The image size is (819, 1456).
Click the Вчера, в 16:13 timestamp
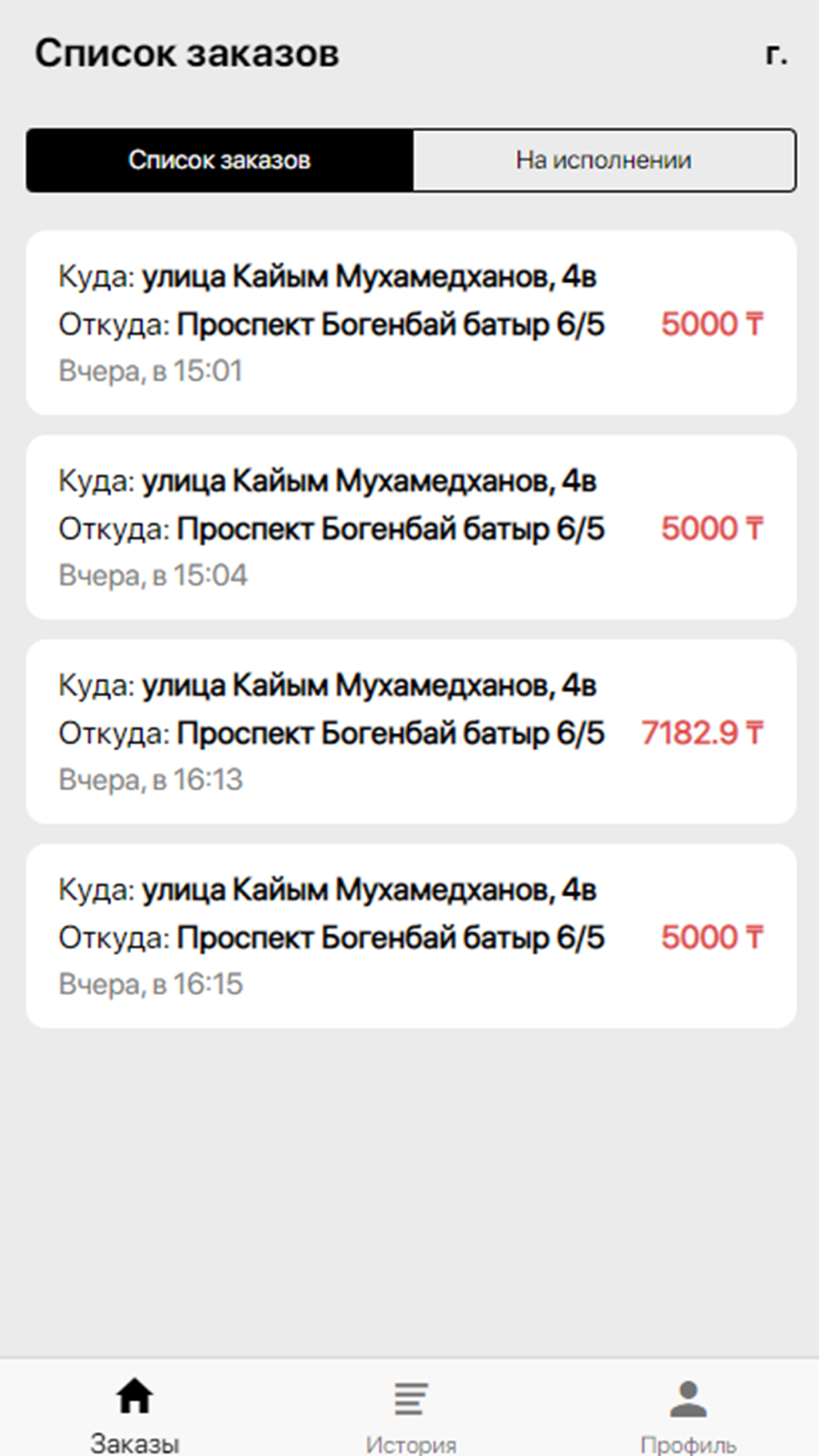coord(151,780)
